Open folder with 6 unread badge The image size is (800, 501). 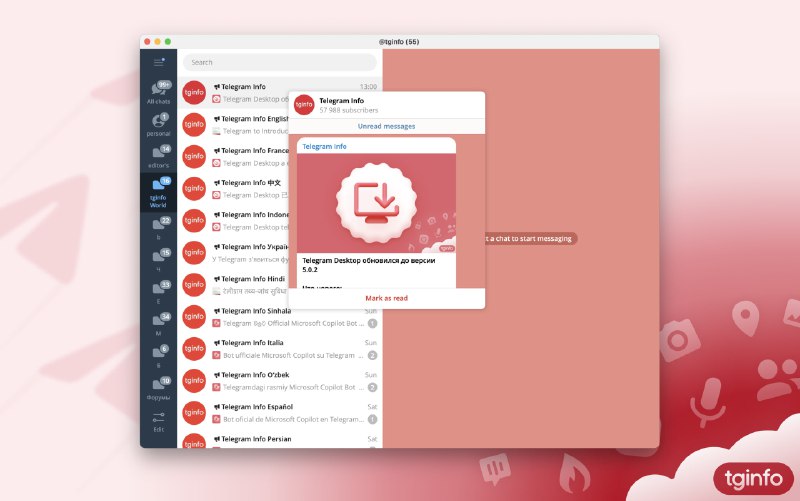tap(159, 357)
